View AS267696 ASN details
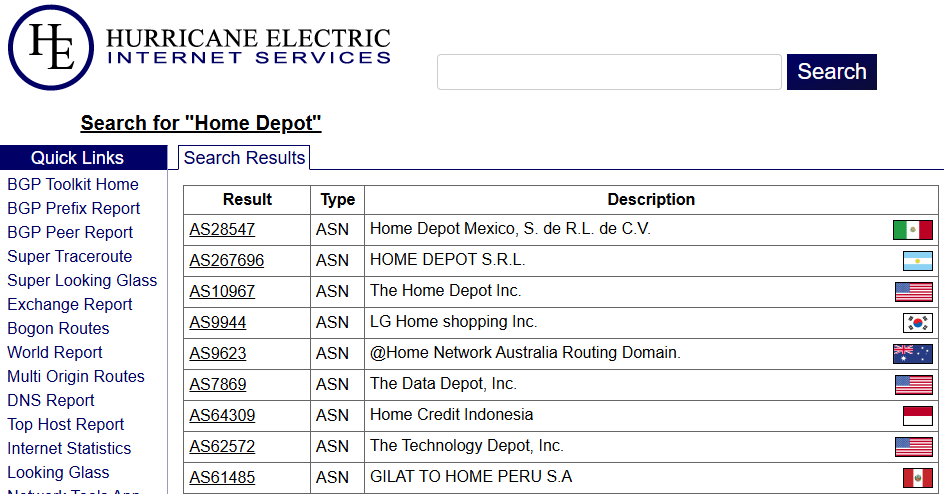Screen dimensions: 944x494 [x=227, y=260]
